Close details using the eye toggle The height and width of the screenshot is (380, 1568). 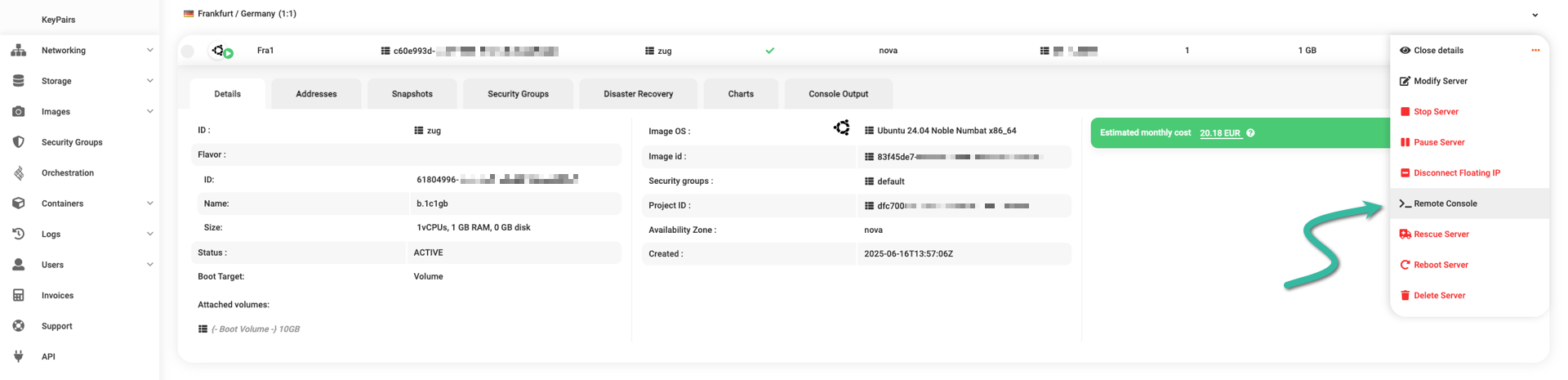point(1405,51)
